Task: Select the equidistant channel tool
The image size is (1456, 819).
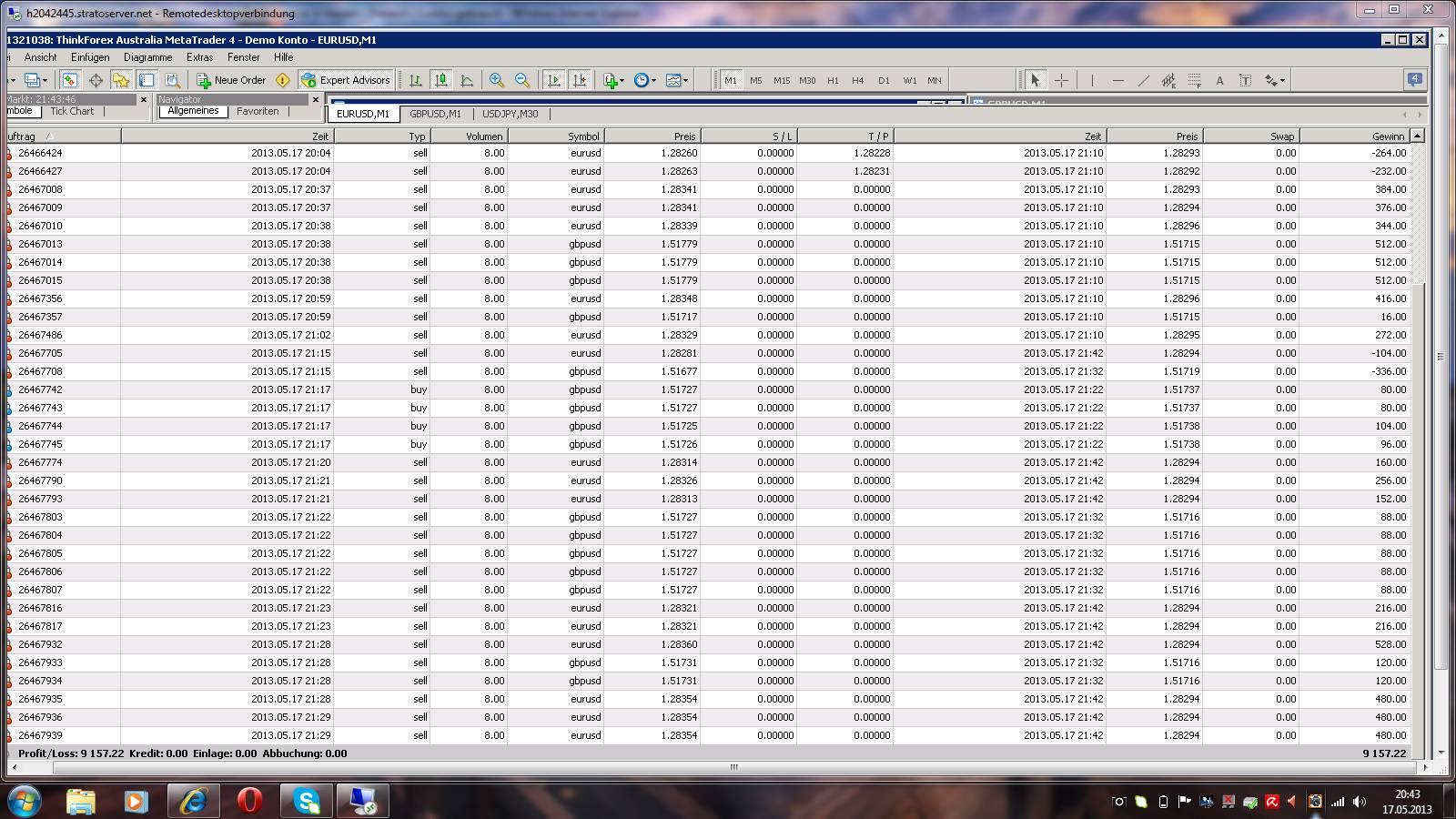Action: click(x=1168, y=80)
